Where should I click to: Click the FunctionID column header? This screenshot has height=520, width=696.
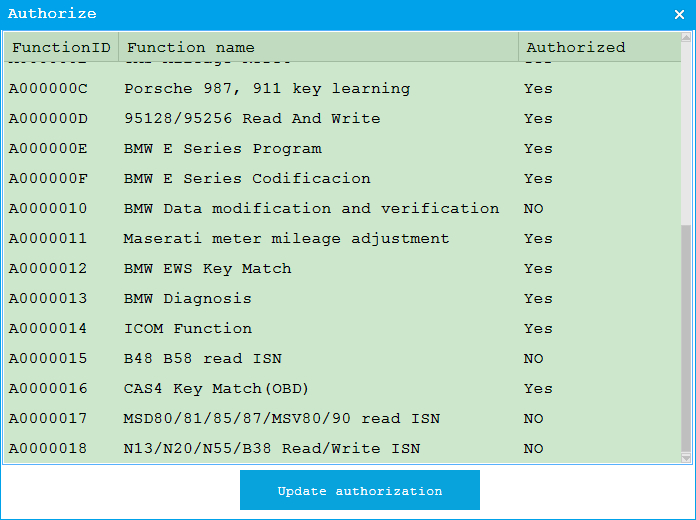[60, 47]
